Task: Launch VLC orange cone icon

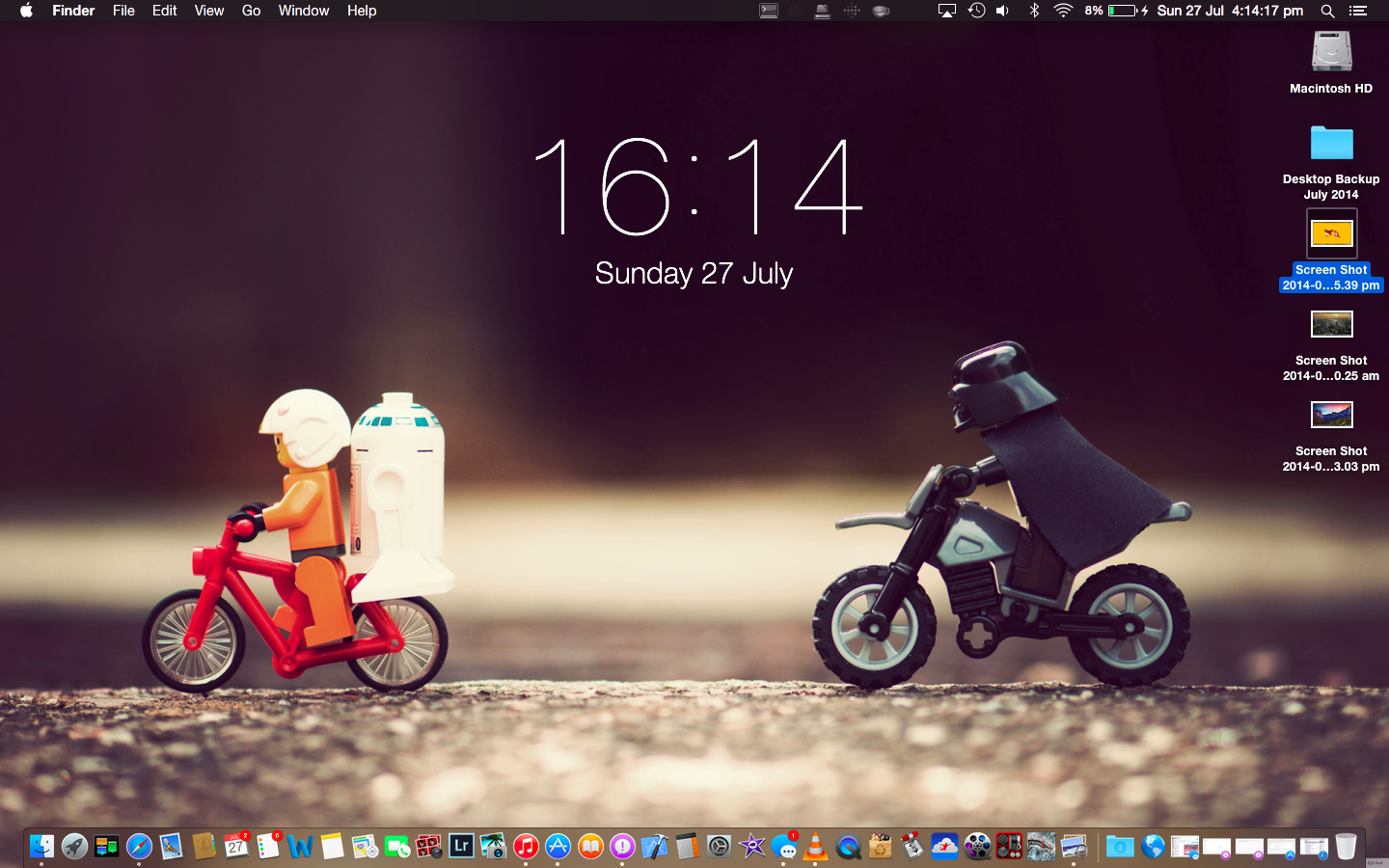Action: click(816, 847)
